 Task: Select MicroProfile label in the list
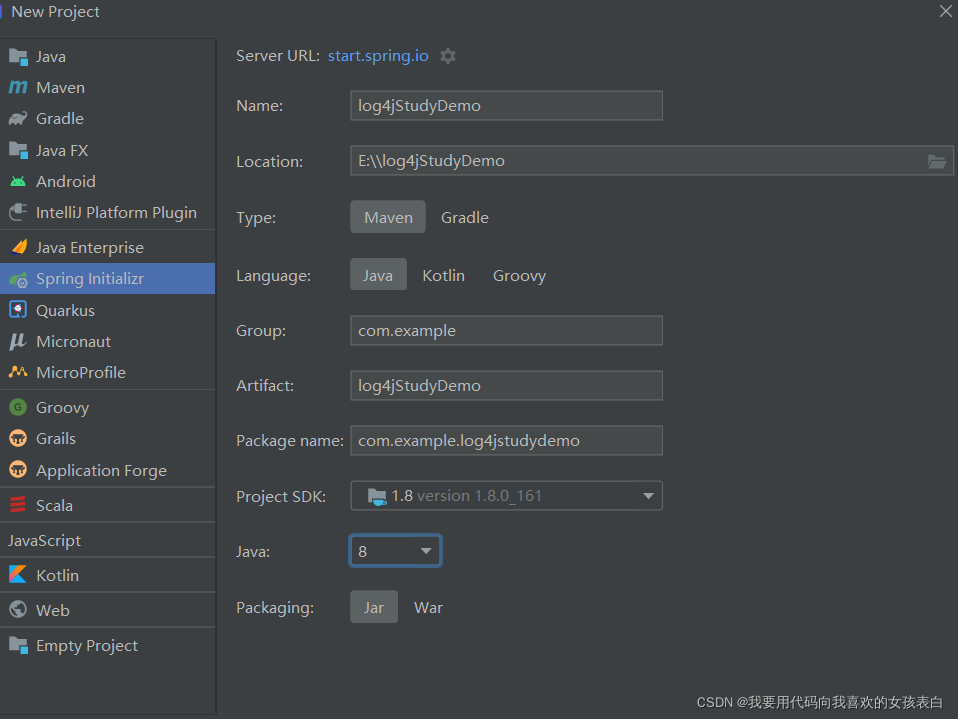click(81, 373)
